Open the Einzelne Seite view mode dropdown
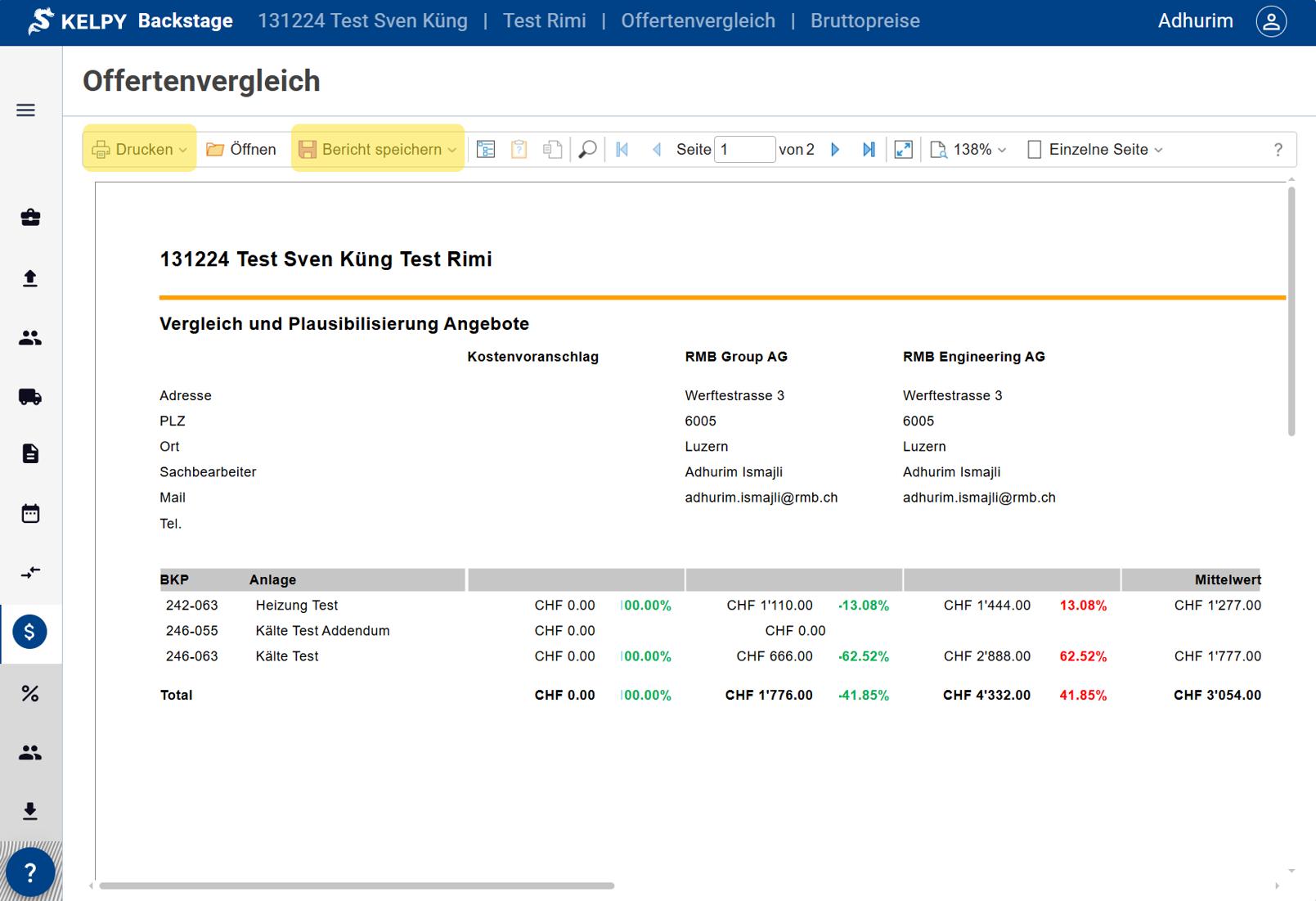The height and width of the screenshot is (901, 1316). (x=1095, y=150)
